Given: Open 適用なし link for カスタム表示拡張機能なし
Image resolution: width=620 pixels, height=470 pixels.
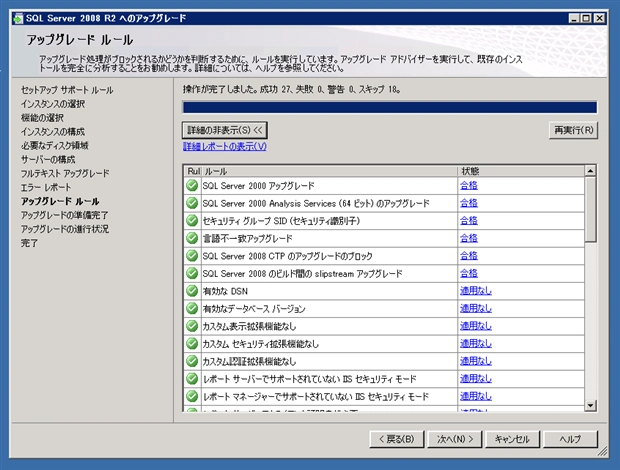Looking at the screenshot, I should [476, 326].
